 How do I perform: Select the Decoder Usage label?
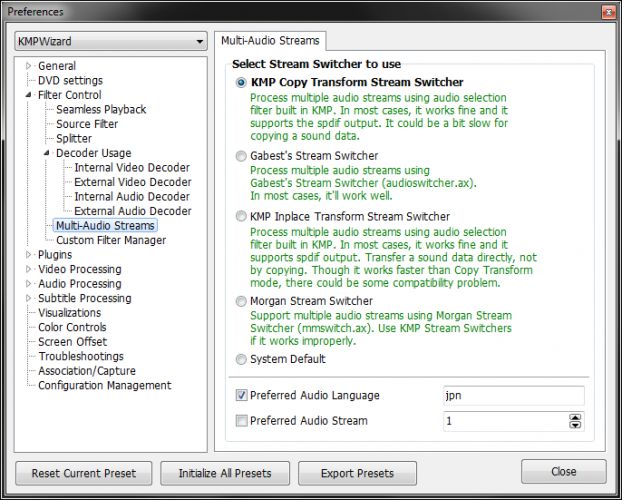point(94,153)
